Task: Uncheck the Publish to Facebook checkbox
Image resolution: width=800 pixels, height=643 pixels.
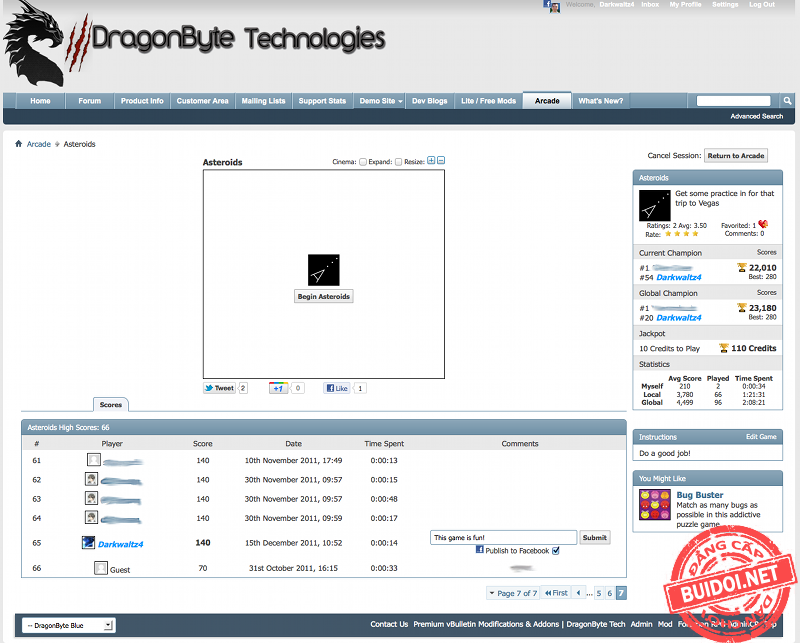Action: pyautogui.click(x=555, y=550)
